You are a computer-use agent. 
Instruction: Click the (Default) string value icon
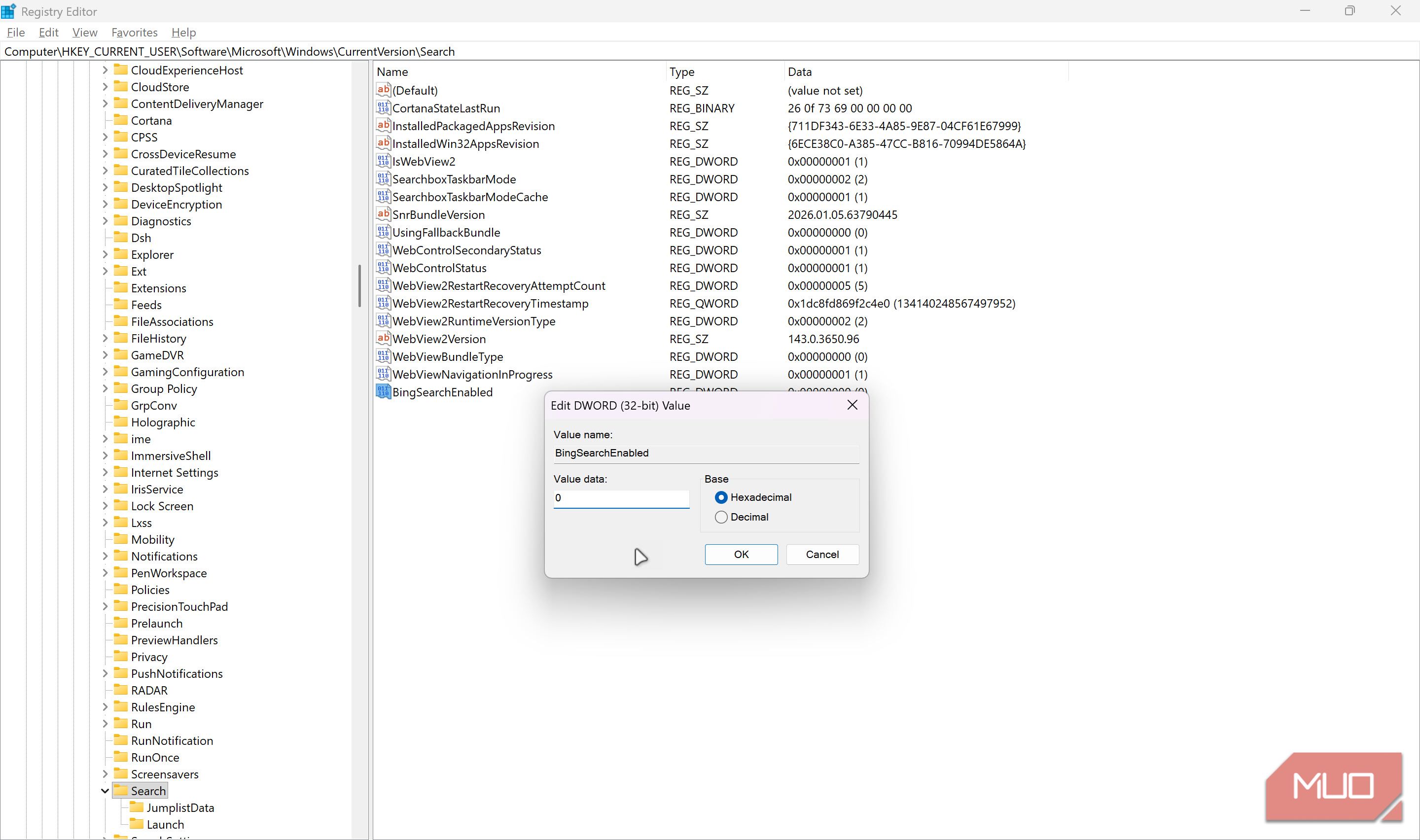(x=383, y=90)
